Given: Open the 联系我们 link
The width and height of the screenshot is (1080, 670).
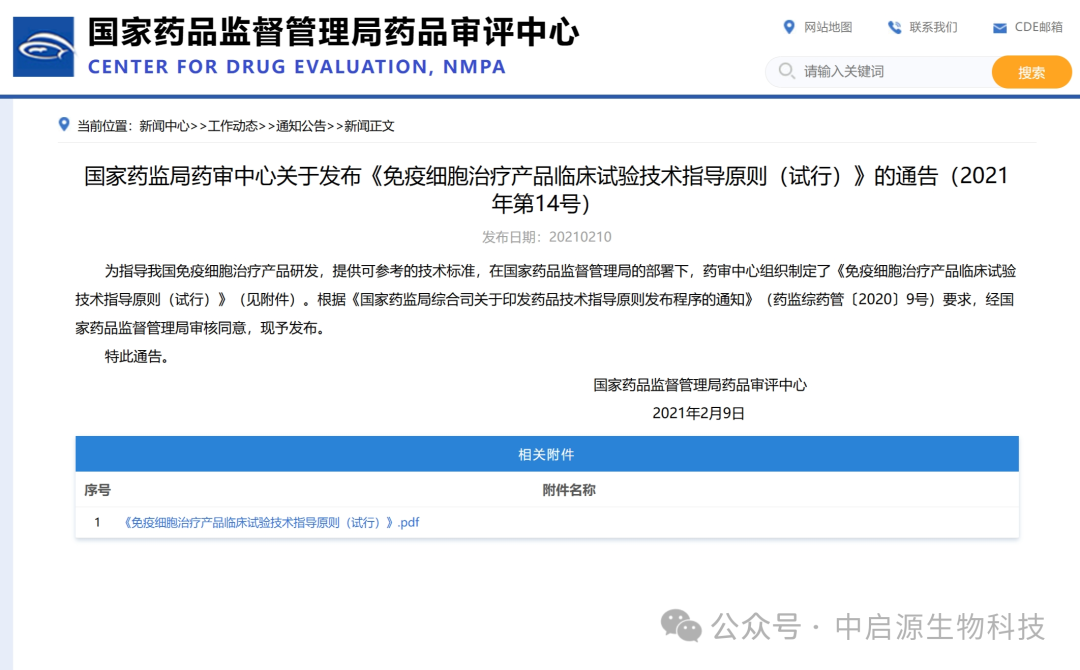Looking at the screenshot, I should tap(933, 27).
